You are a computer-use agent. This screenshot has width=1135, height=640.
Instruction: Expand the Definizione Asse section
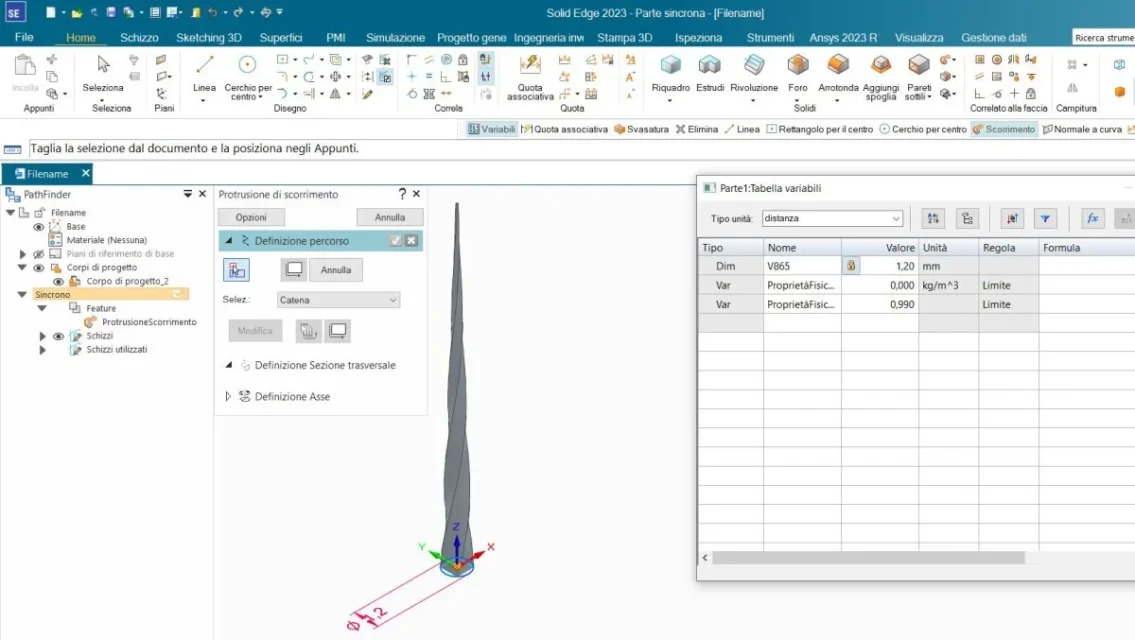[228, 397]
